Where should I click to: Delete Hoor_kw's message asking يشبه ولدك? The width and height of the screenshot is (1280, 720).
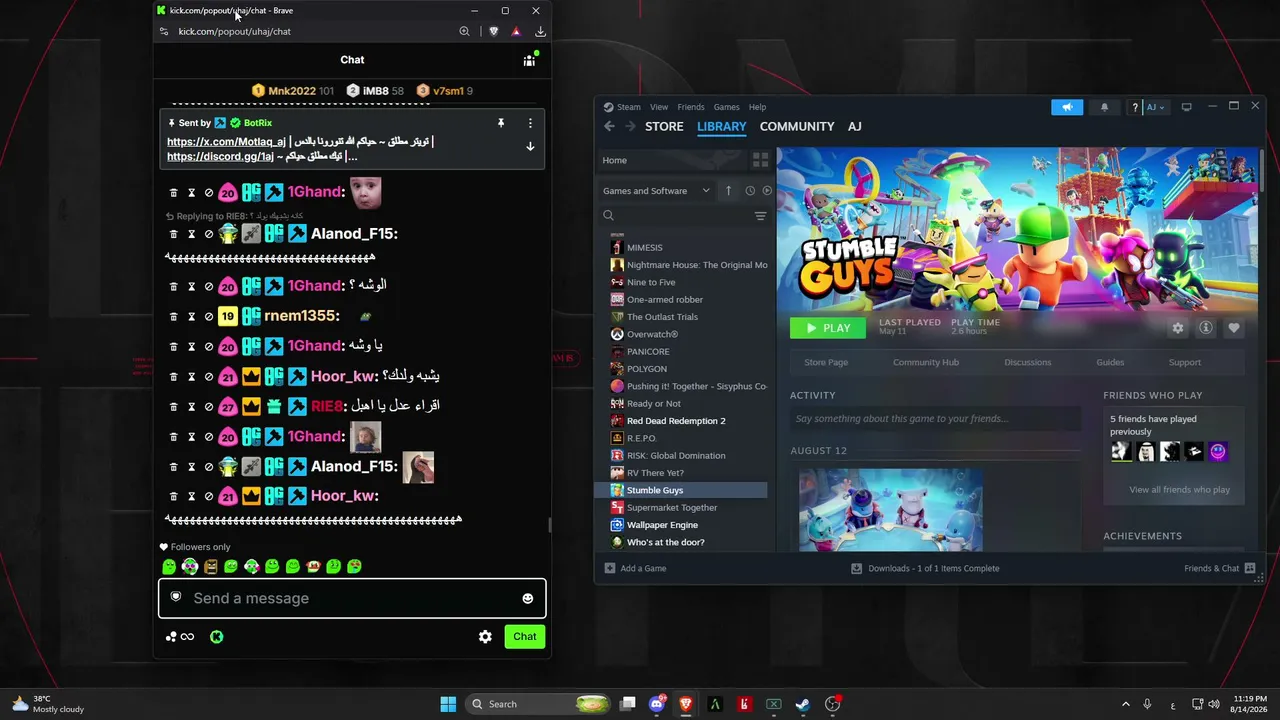pyautogui.click(x=173, y=376)
